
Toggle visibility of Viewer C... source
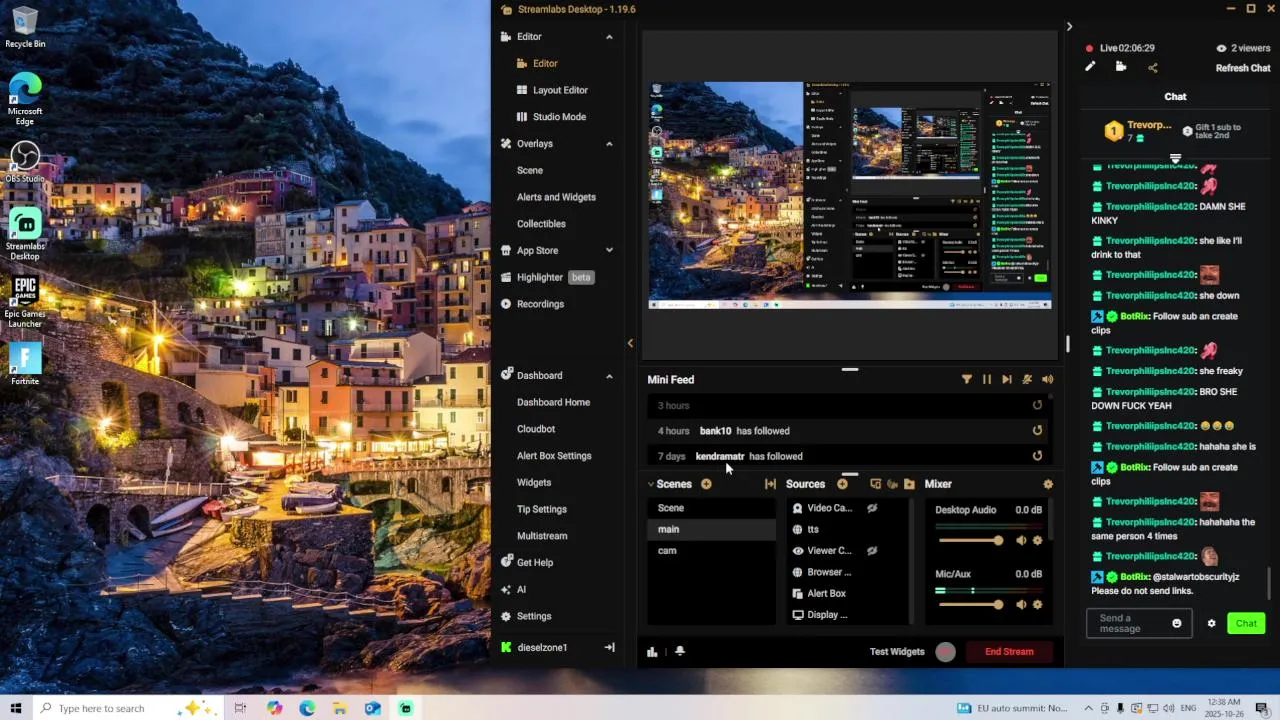pyautogui.click(x=872, y=550)
